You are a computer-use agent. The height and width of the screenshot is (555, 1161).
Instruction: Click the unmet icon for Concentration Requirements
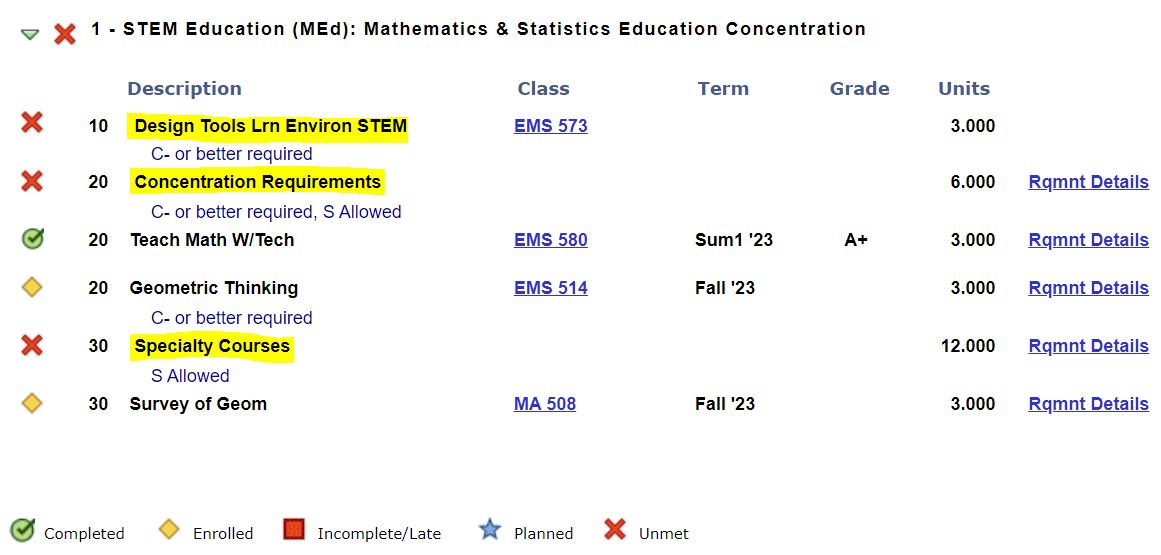coord(32,181)
